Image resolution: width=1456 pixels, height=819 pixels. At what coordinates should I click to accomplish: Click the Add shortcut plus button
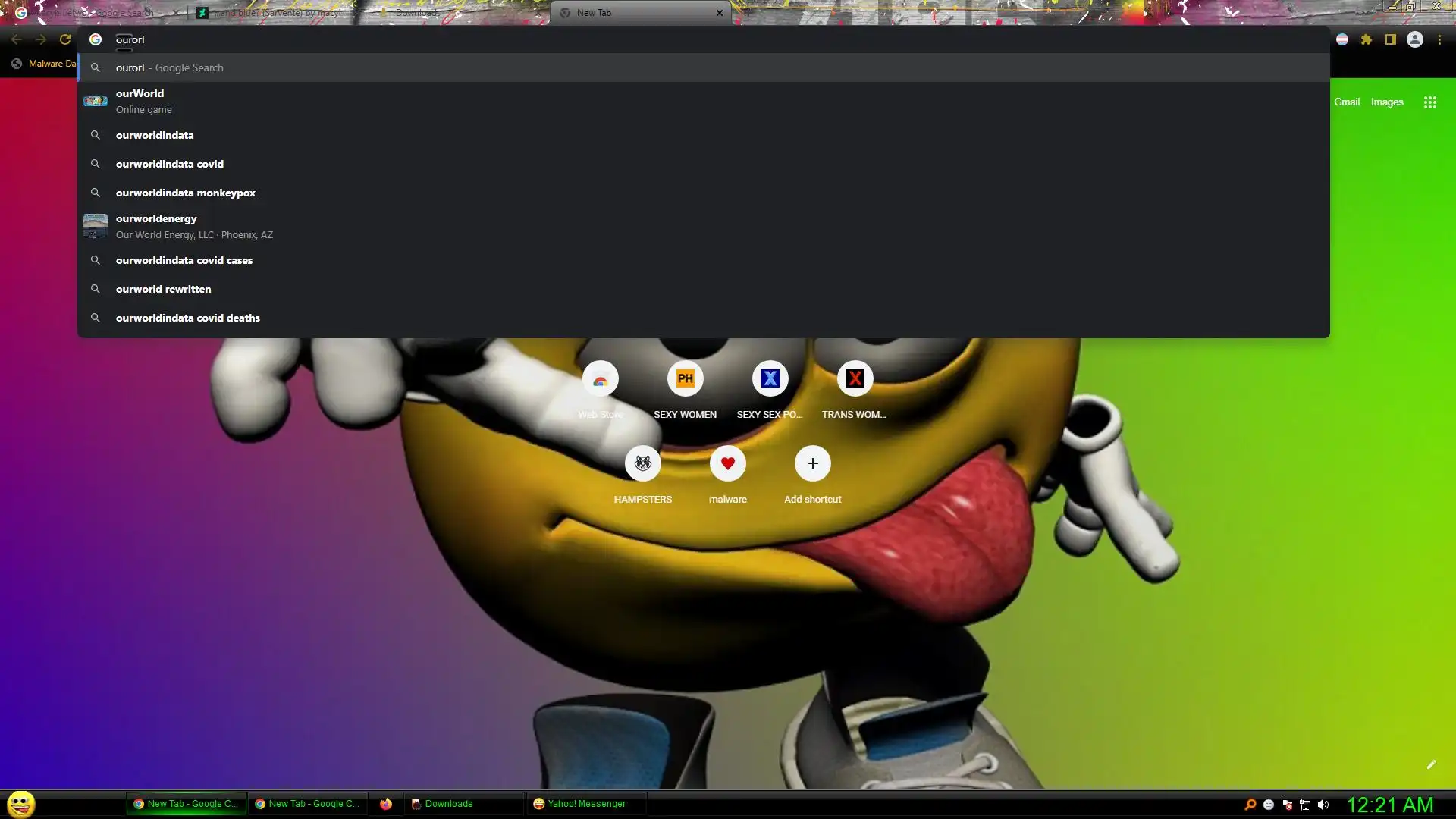tap(812, 463)
